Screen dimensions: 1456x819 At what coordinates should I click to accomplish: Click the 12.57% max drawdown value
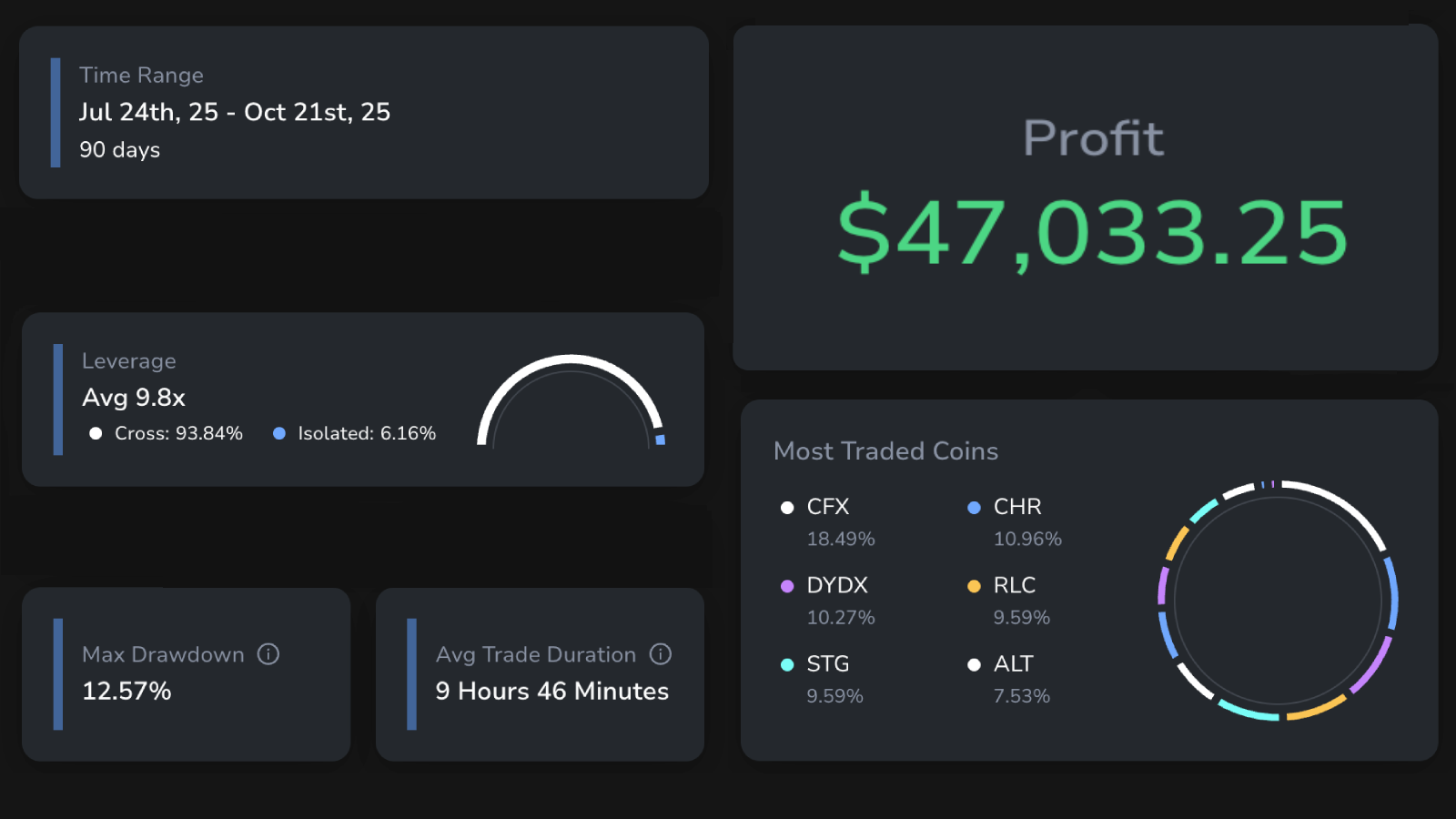[x=126, y=692]
